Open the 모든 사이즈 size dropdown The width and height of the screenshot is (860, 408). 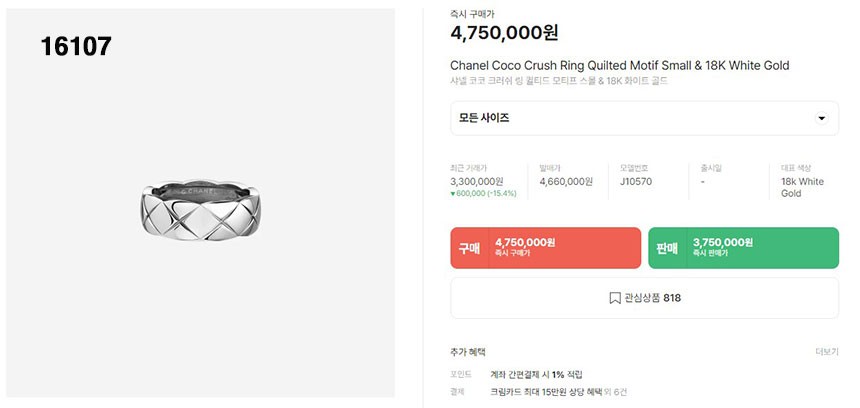tap(644, 118)
